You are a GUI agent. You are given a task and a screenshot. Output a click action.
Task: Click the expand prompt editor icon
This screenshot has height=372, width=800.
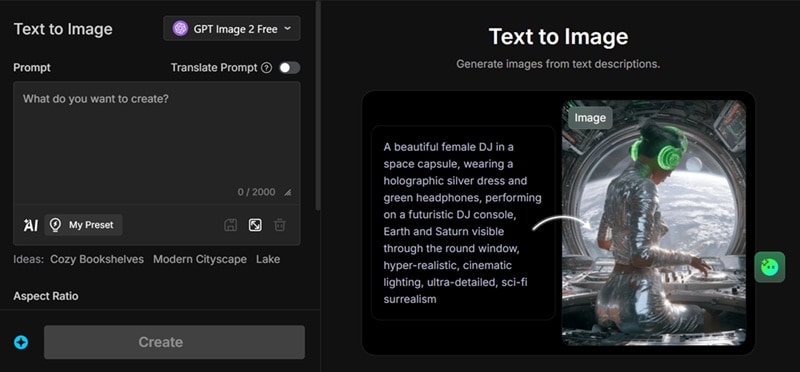(255, 225)
